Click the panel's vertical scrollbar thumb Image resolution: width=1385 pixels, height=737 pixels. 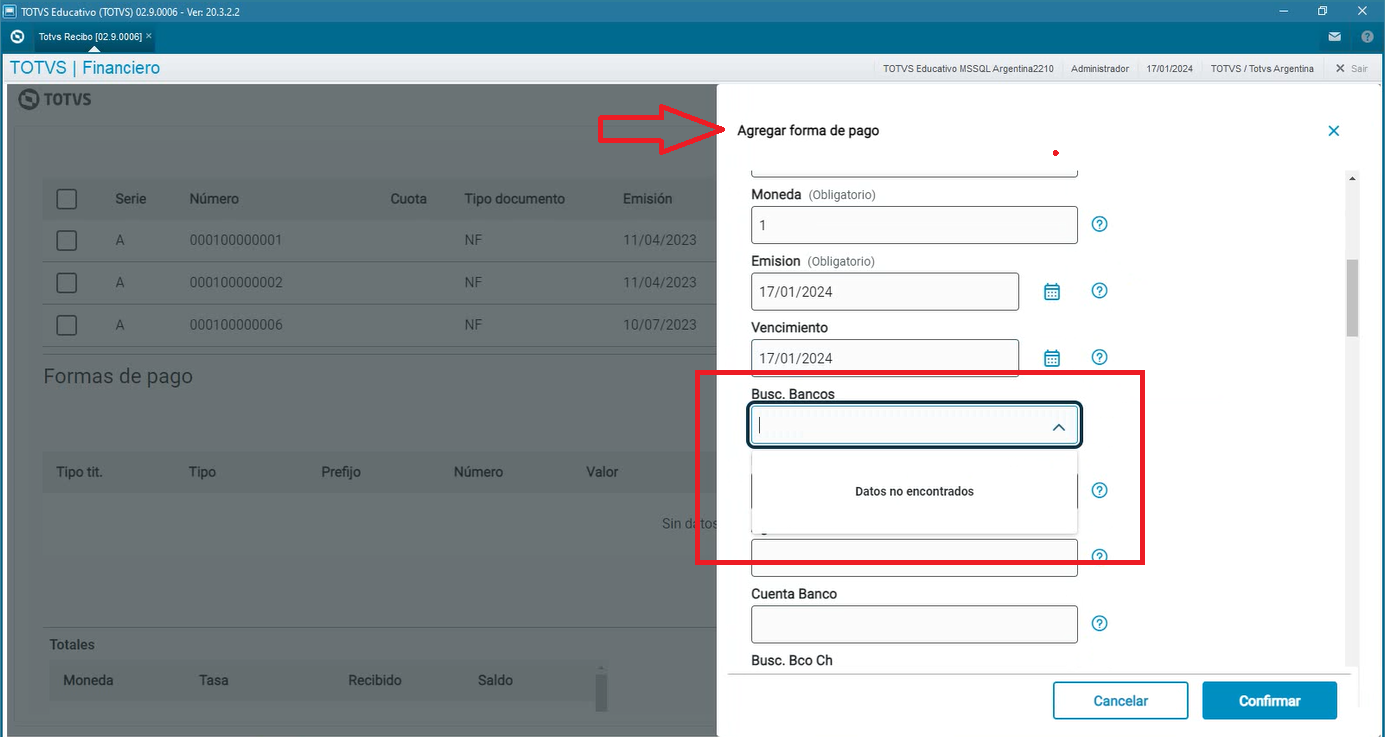pyautogui.click(x=1352, y=298)
